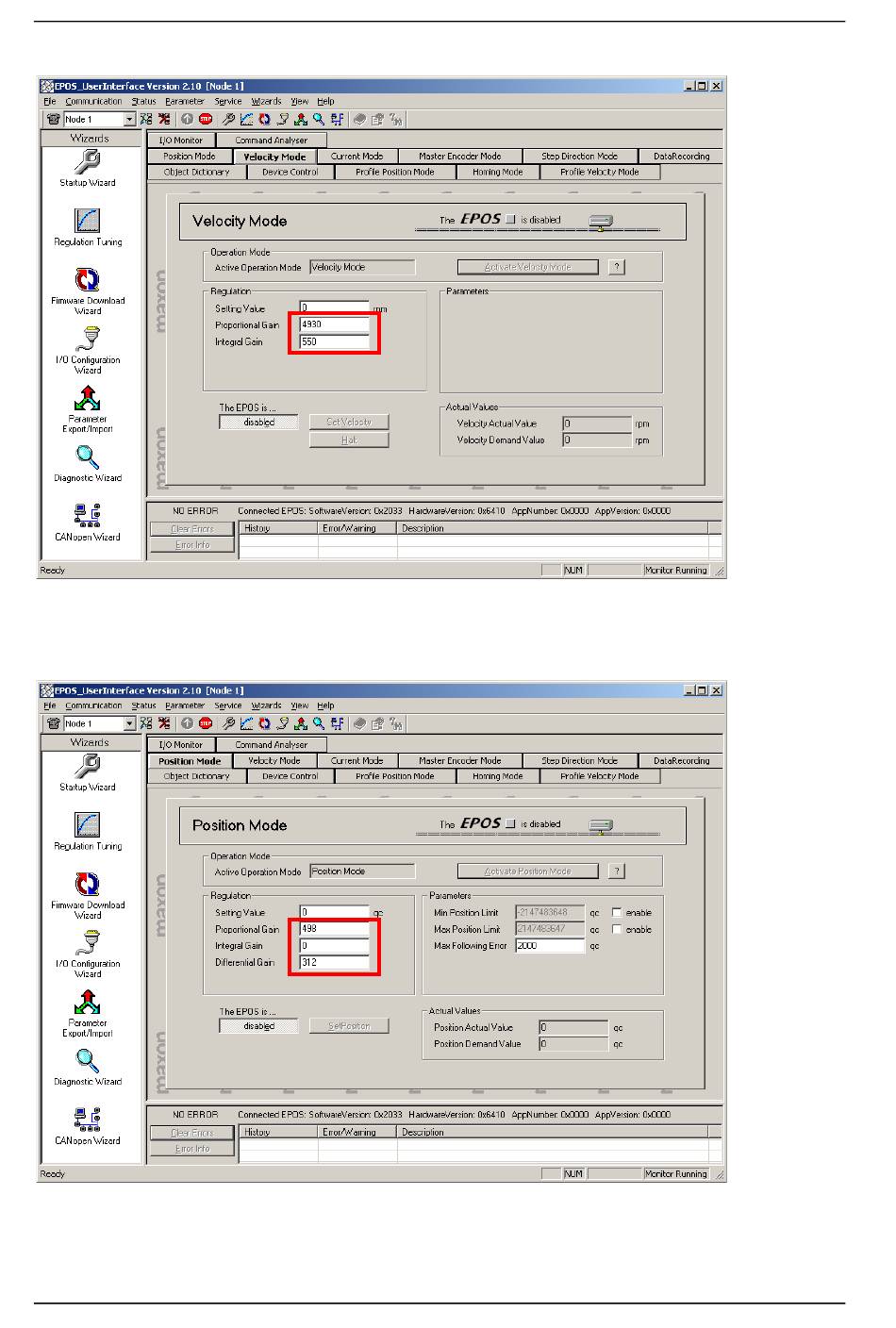Image resolution: width=896 pixels, height=1328 pixels.
Task: Open Master Encoder Mode tab in Velocity Mode window
Action: coord(459,157)
